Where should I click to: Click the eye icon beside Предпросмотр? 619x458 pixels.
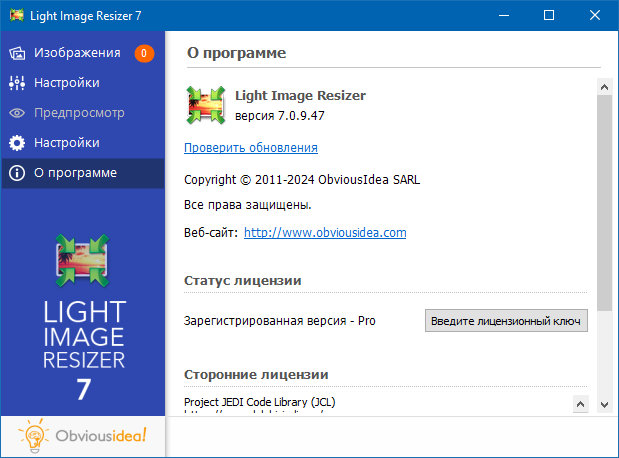[x=17, y=113]
